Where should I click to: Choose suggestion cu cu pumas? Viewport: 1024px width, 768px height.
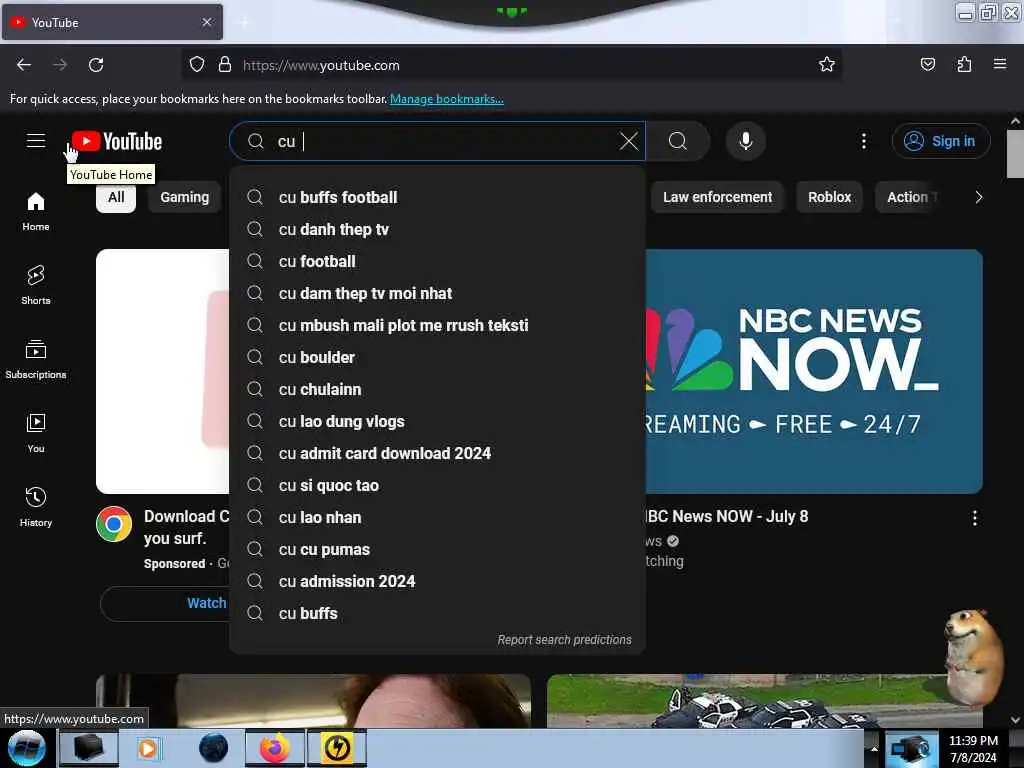[x=438, y=549]
